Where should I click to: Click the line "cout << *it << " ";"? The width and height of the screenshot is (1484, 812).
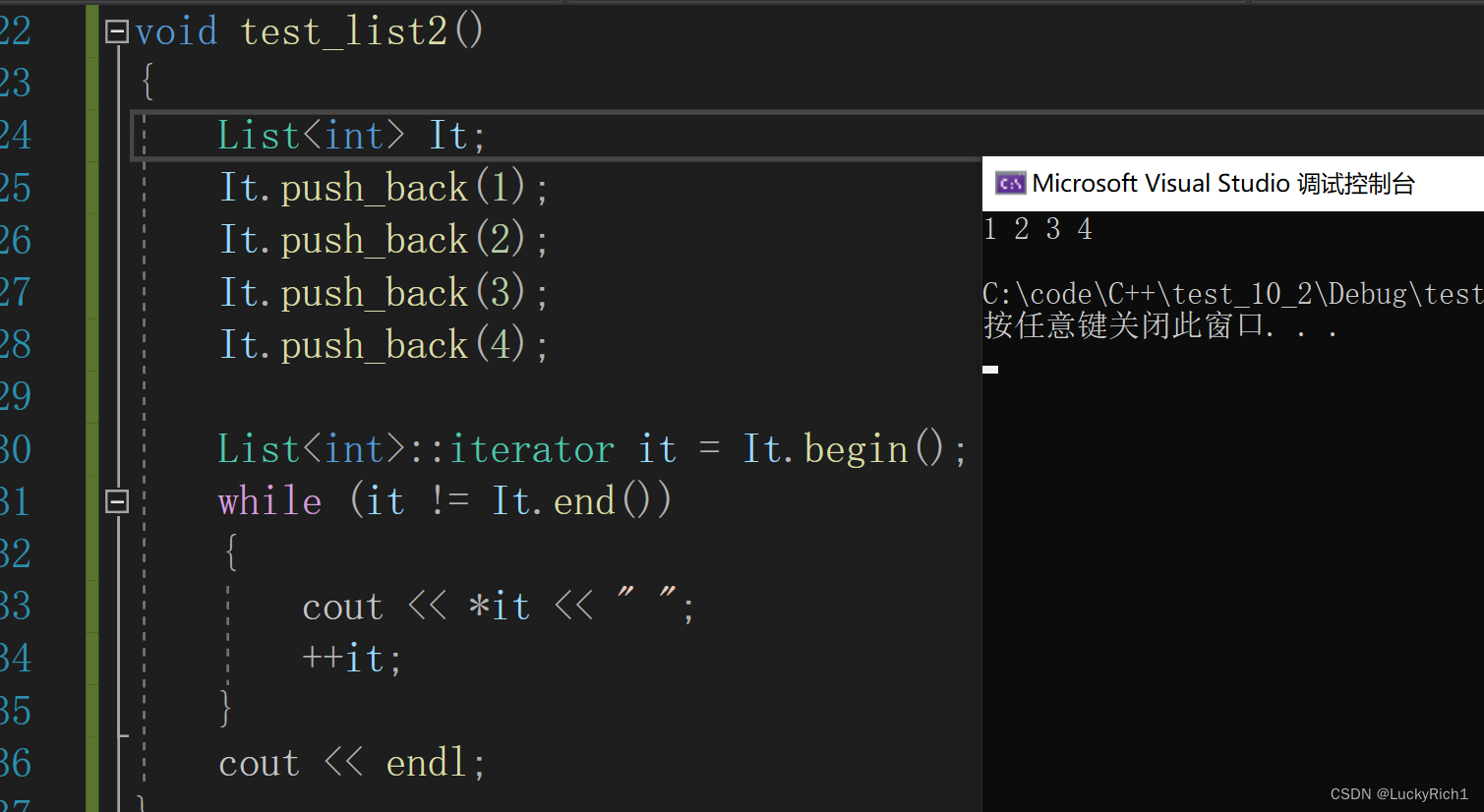499,606
